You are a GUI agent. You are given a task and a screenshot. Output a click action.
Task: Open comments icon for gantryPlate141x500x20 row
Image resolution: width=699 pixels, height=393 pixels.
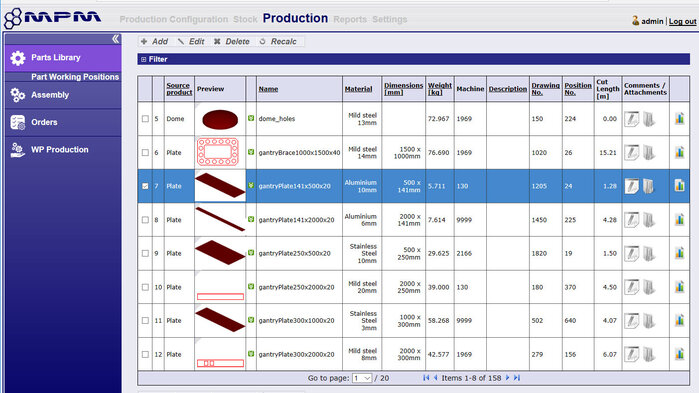pyautogui.click(x=631, y=186)
